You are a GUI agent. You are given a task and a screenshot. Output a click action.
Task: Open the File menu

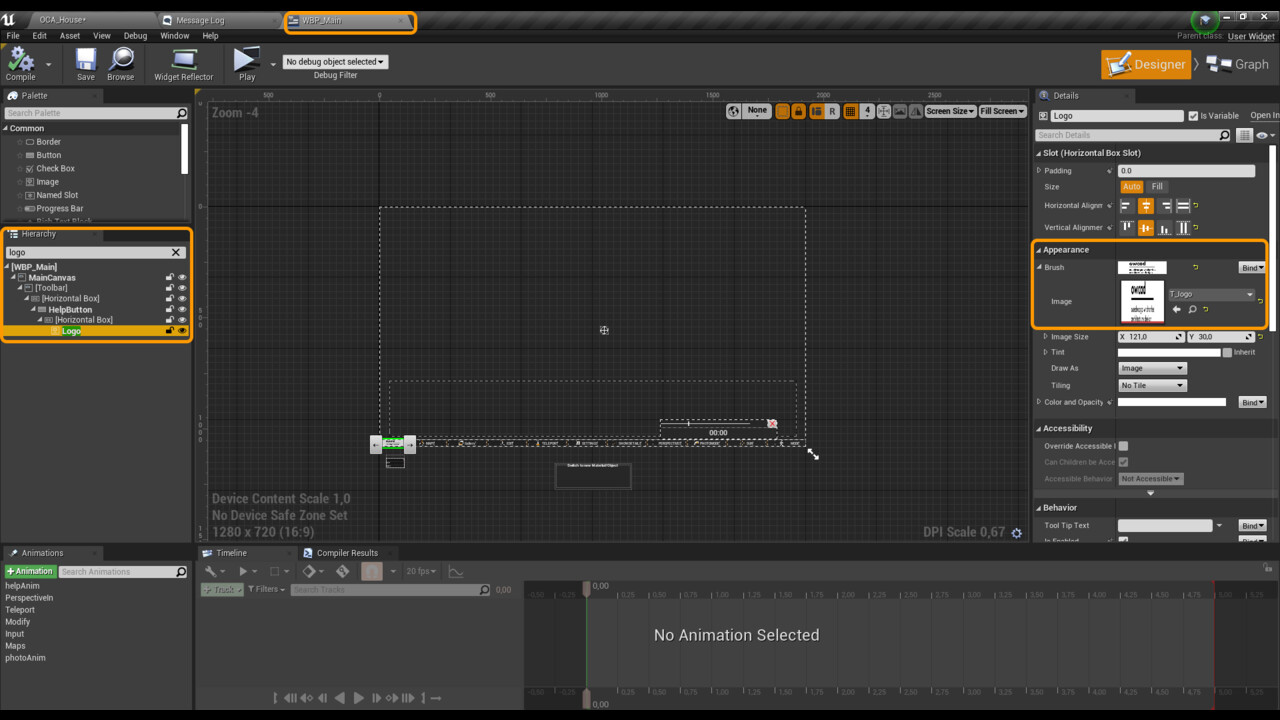coord(13,36)
